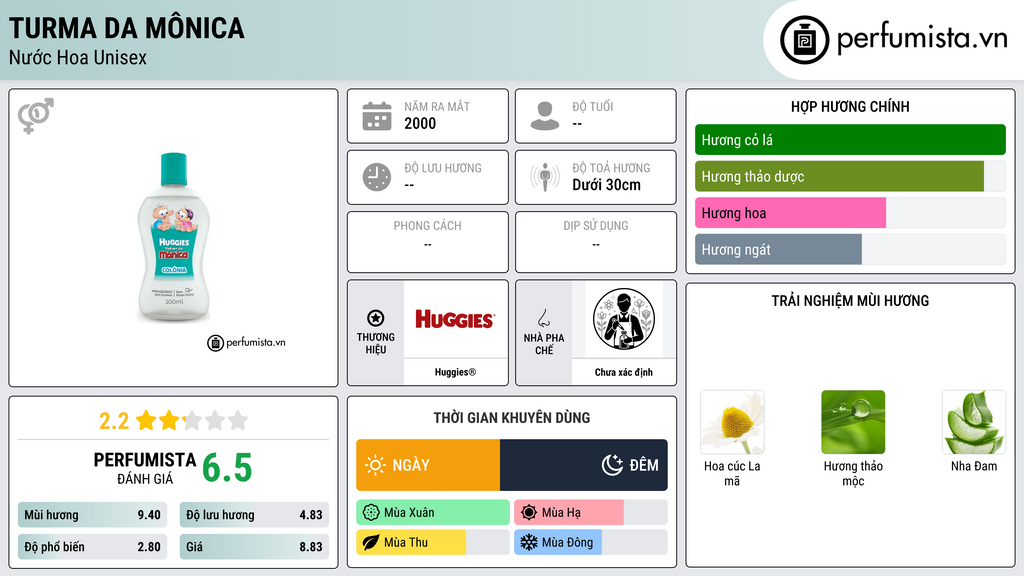
Task: Open the perfumista.vn site name
Action: coord(922,39)
